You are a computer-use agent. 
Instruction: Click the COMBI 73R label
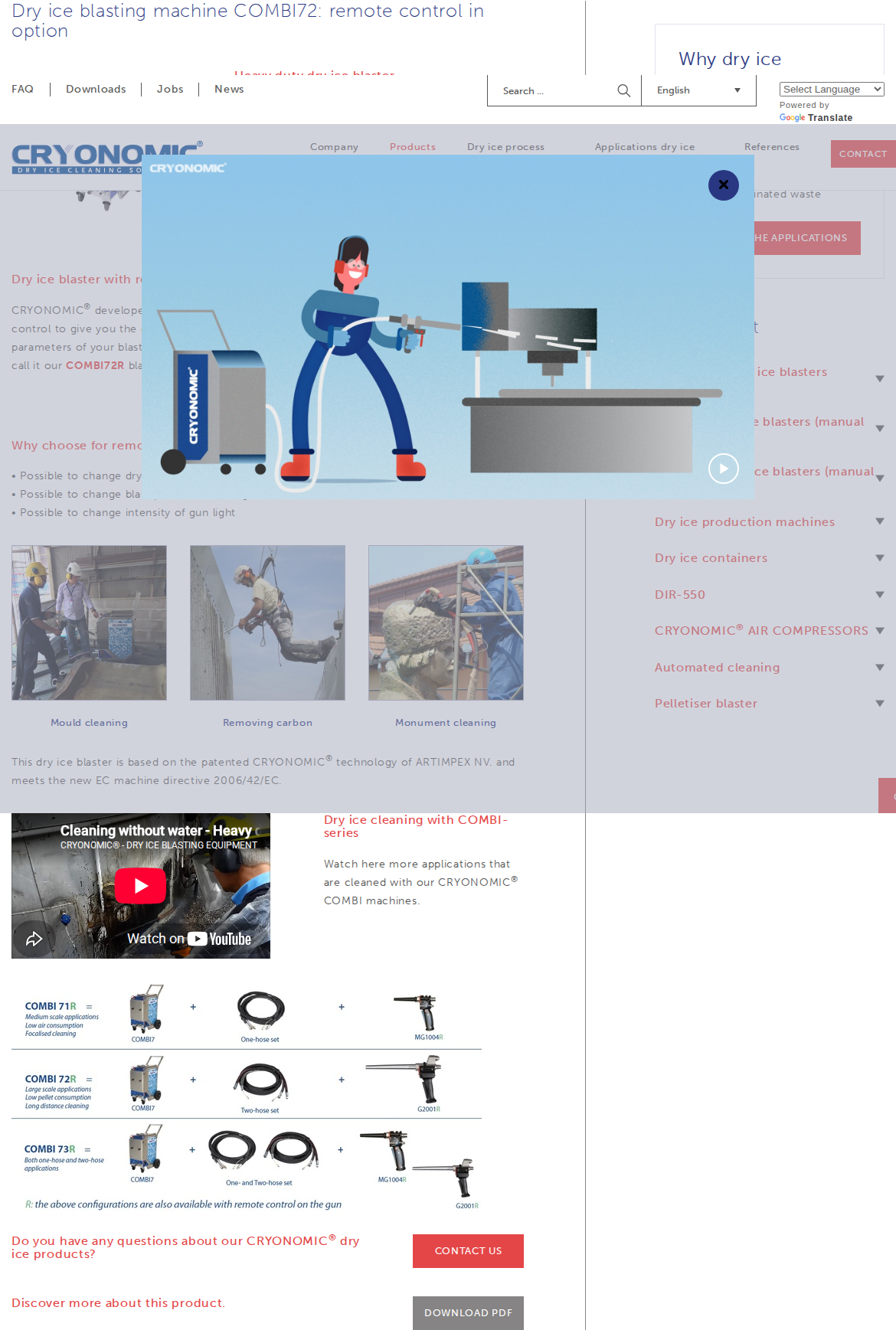(x=50, y=1149)
